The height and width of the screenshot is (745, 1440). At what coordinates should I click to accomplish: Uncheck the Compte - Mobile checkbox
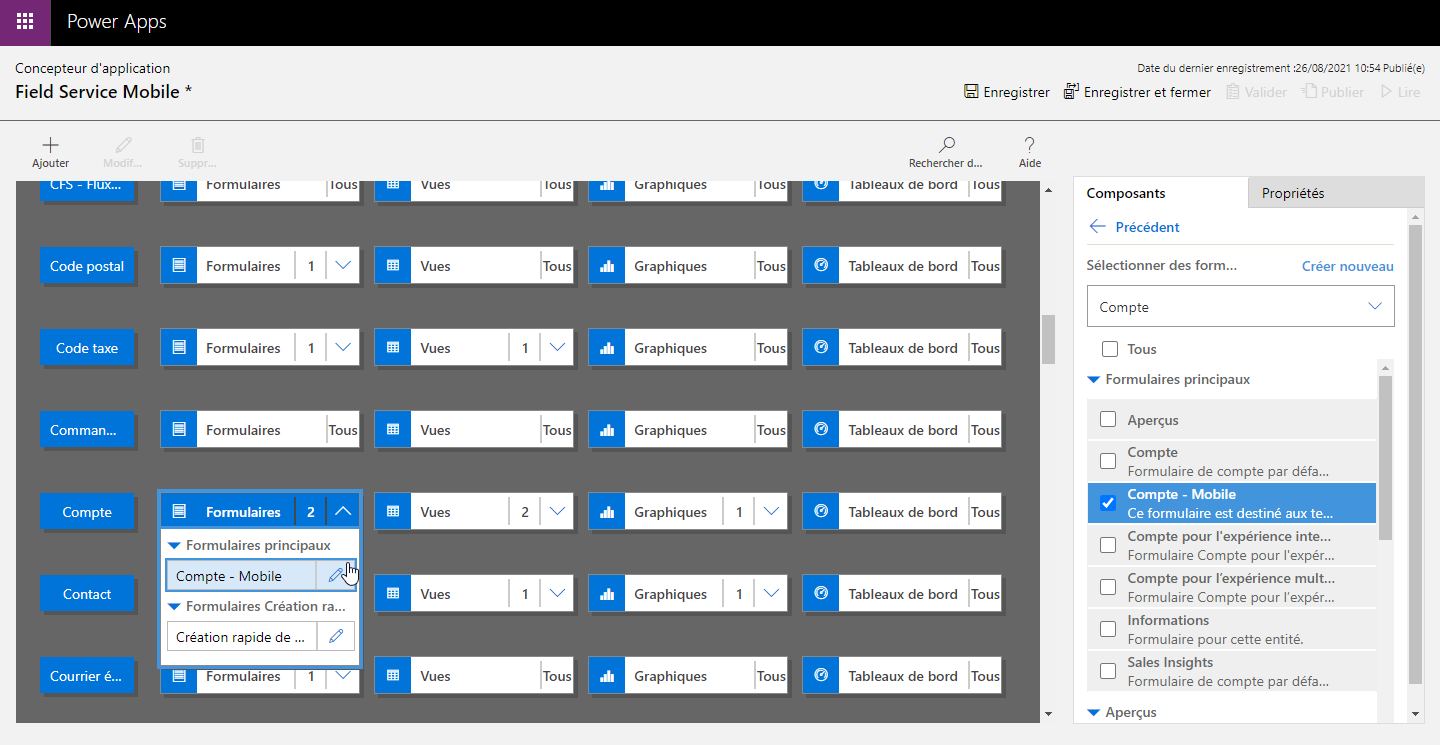pos(1108,503)
